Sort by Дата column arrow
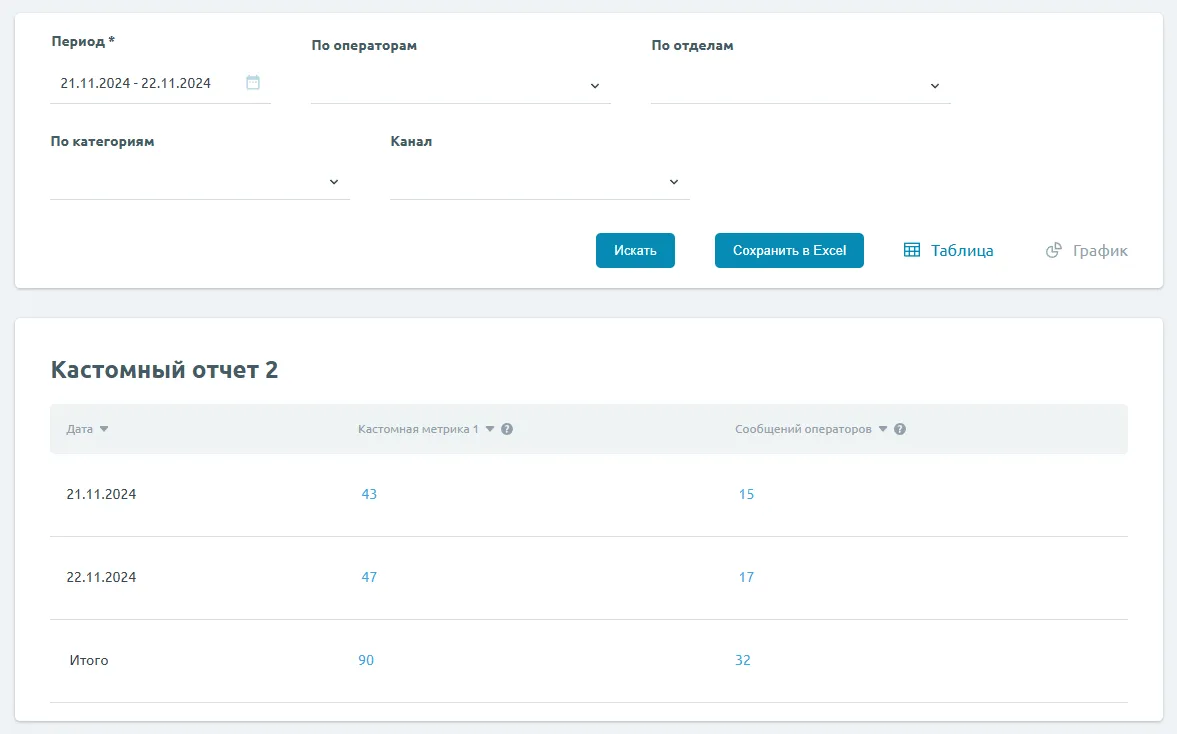Screen dimensions: 1177x734 coord(104,429)
